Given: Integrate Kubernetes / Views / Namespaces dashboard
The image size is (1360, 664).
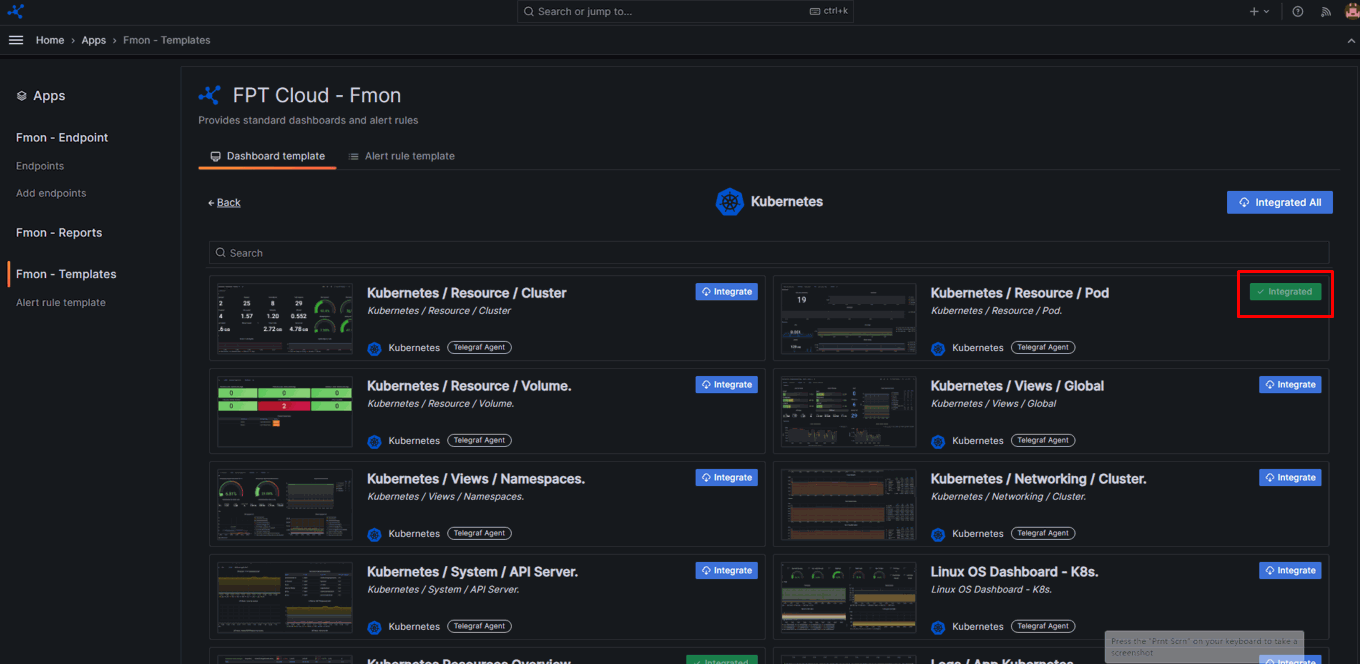Looking at the screenshot, I should (727, 478).
